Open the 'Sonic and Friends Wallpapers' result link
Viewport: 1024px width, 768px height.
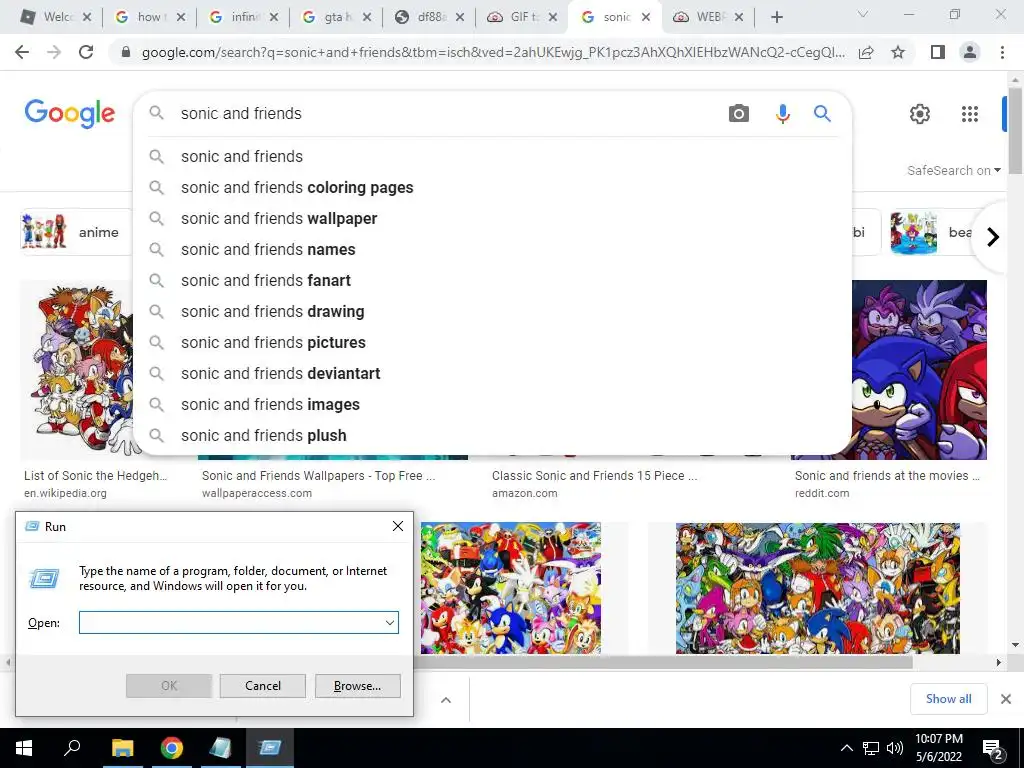318,476
